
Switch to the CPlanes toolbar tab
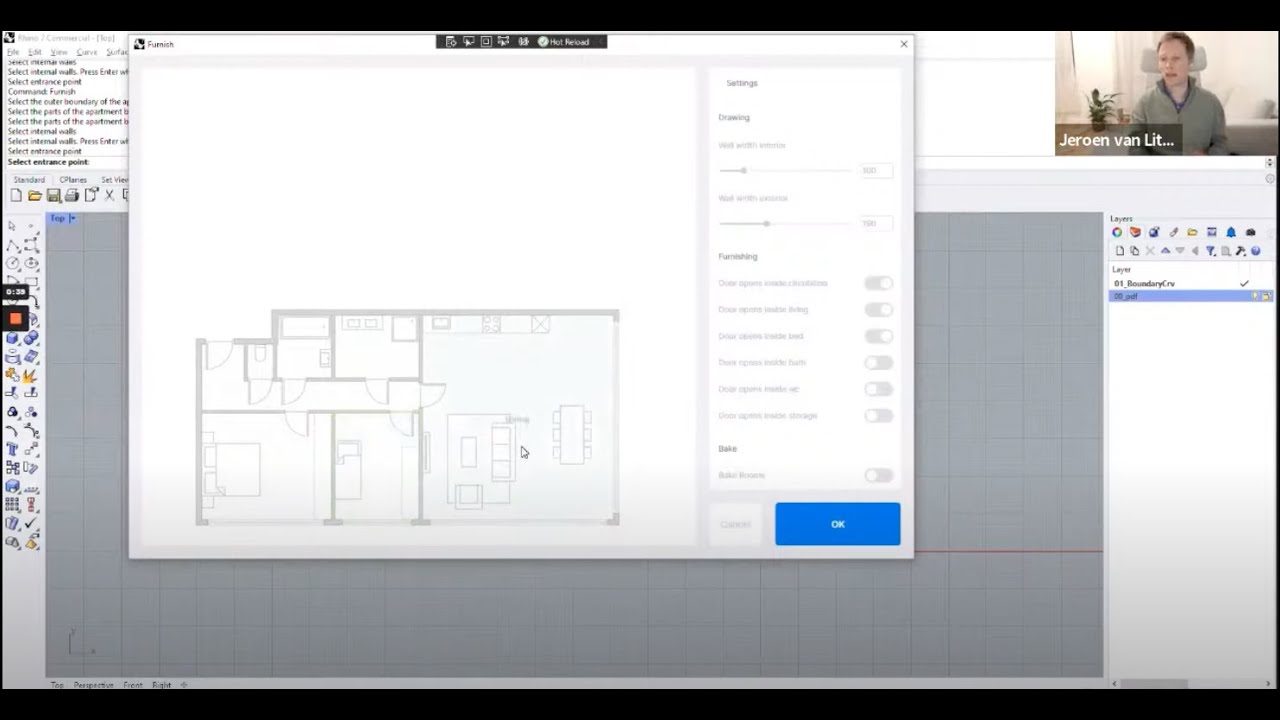73,180
